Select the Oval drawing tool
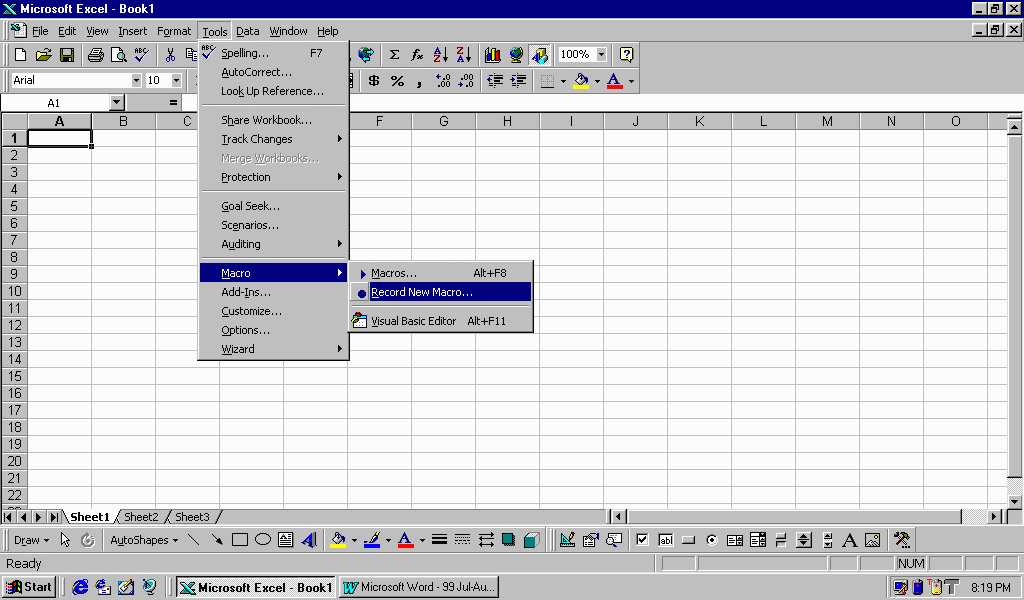Image resolution: width=1024 pixels, height=600 pixels. coord(263,540)
